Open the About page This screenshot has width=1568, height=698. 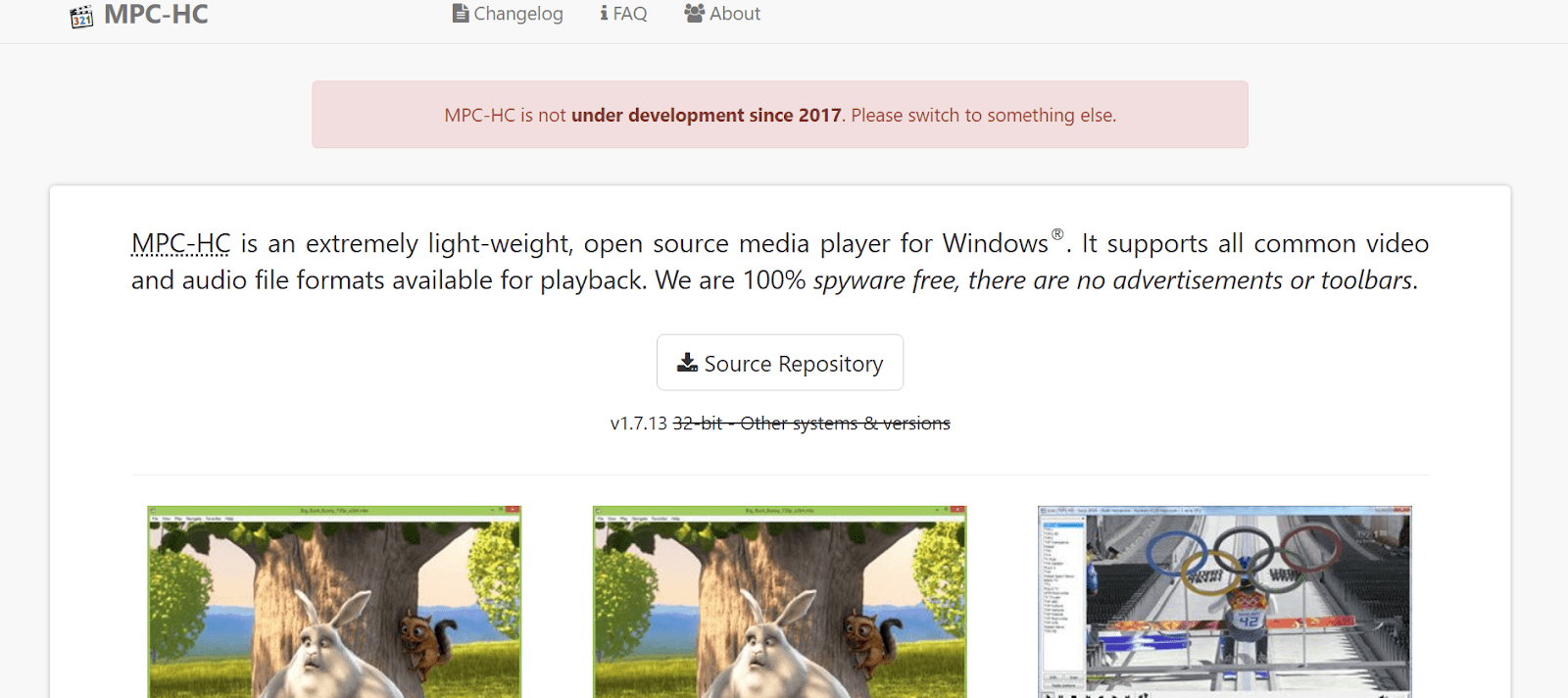pos(735,14)
